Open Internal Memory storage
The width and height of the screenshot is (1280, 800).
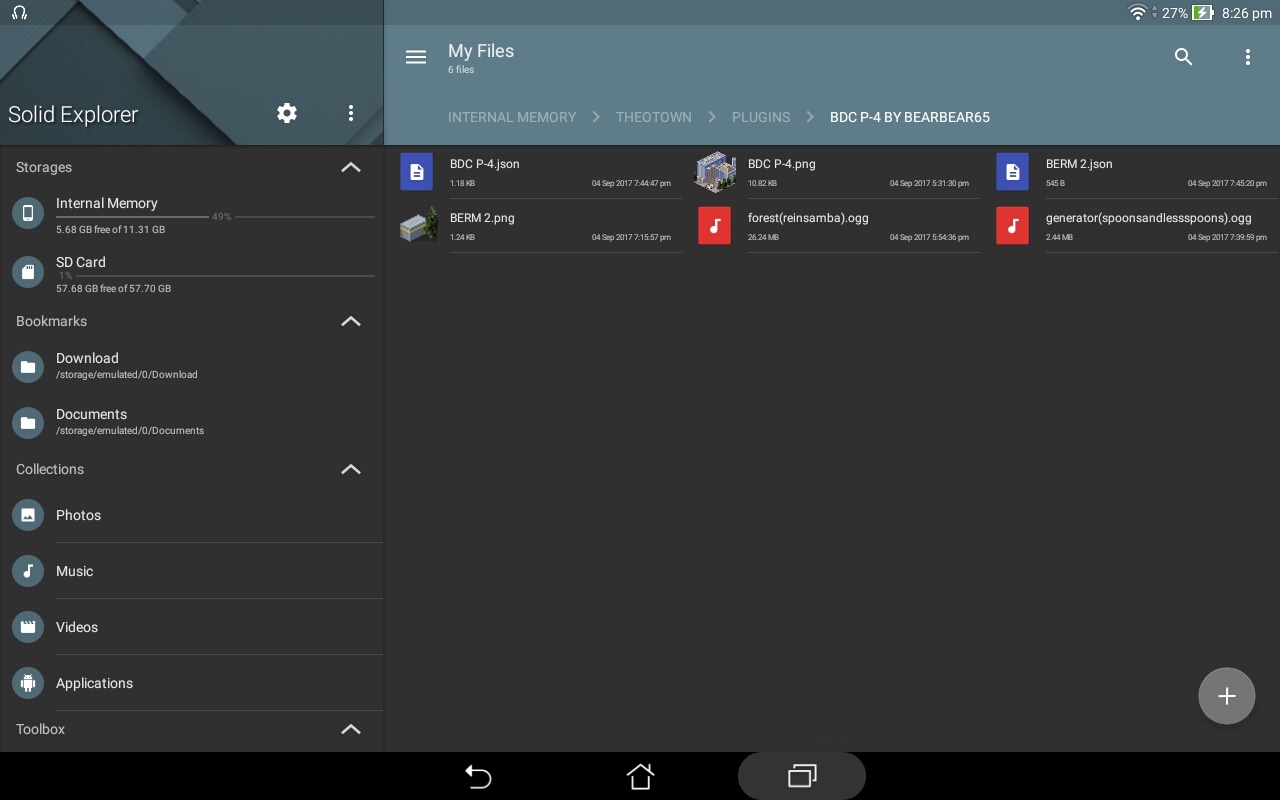point(192,215)
